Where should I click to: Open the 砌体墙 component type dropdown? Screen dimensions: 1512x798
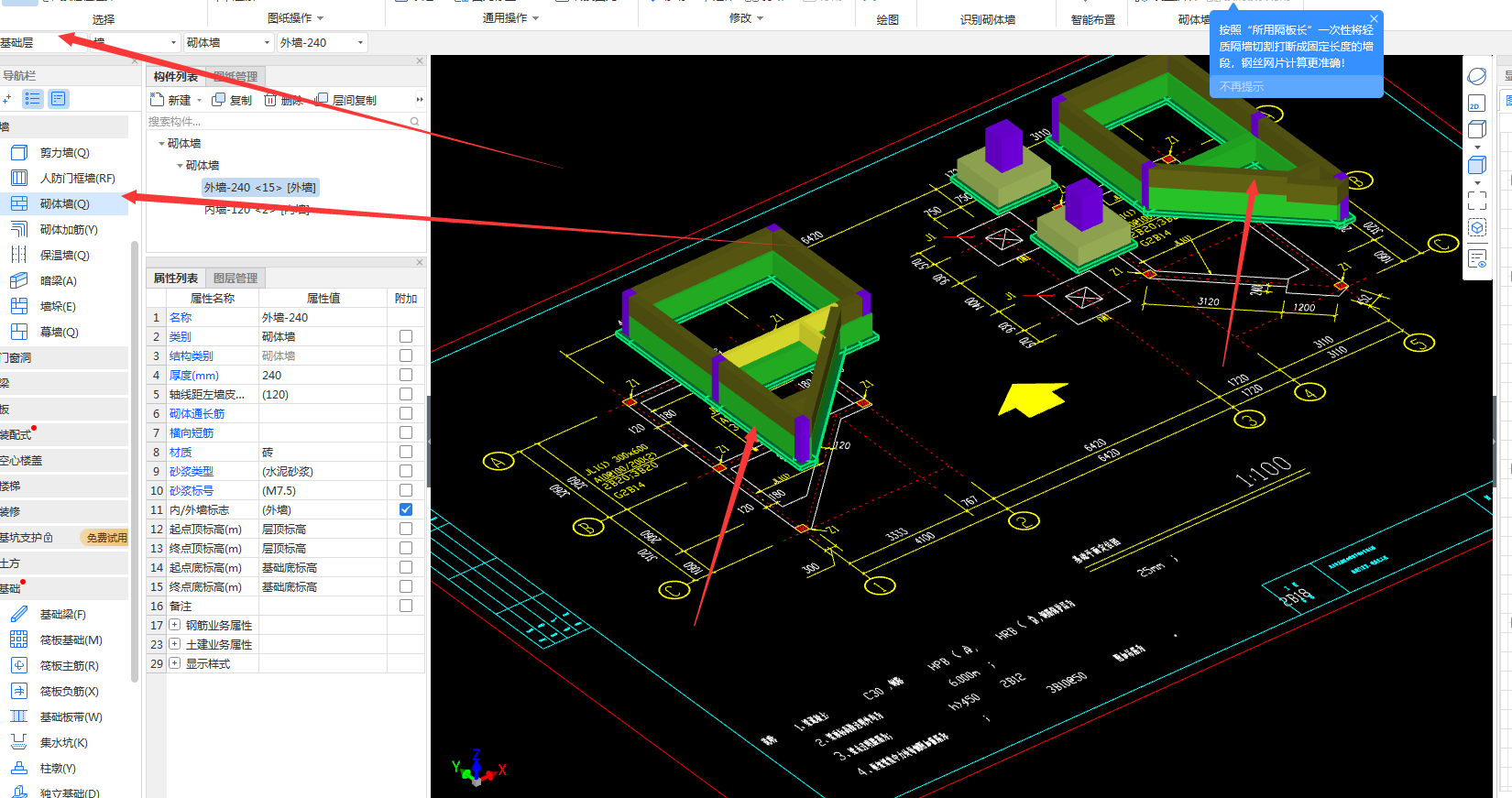coord(228,43)
